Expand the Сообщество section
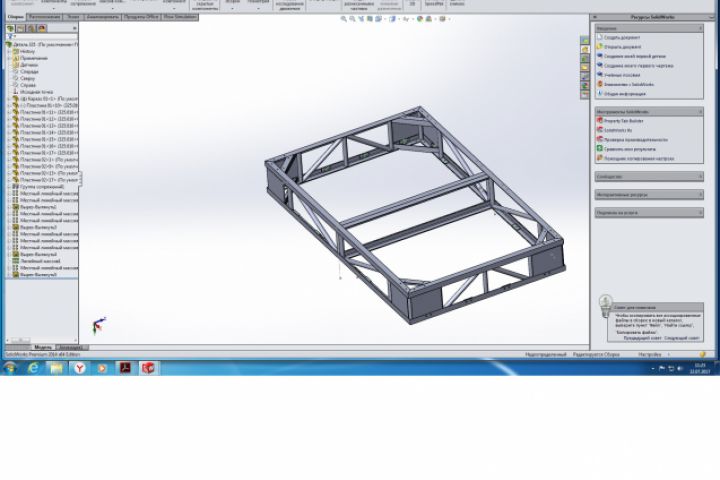 (700, 176)
